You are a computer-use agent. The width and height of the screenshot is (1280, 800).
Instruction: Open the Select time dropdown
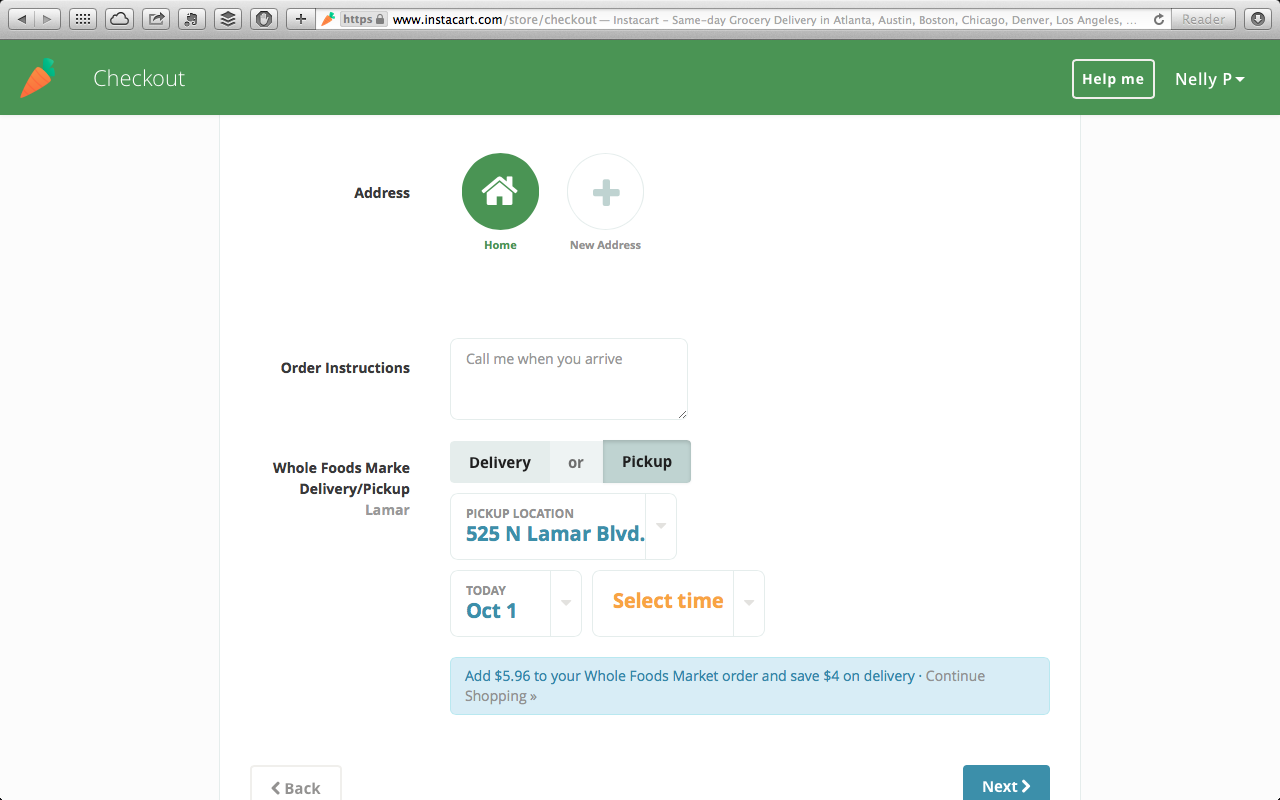(x=749, y=603)
